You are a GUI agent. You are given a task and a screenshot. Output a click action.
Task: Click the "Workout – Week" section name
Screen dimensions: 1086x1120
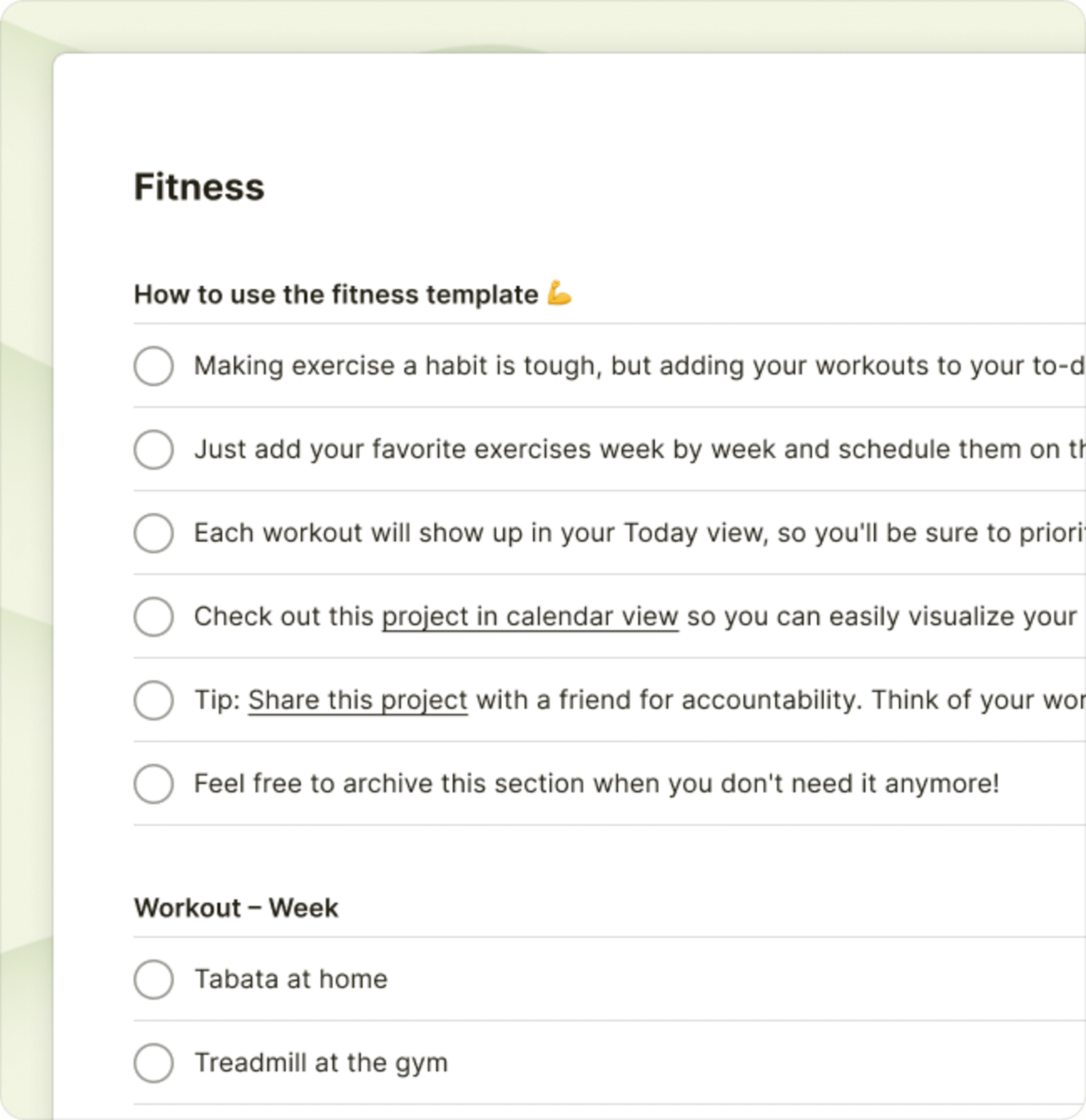235,908
